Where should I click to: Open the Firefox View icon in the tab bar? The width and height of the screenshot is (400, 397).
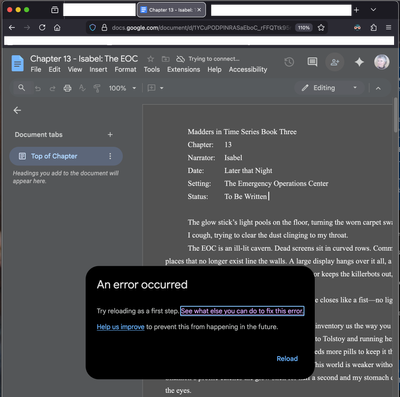point(55,10)
